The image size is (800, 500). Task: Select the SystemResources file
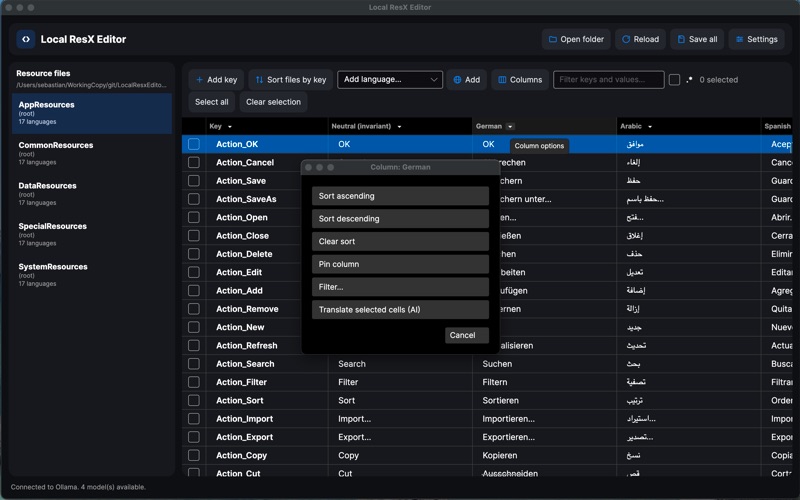point(92,275)
